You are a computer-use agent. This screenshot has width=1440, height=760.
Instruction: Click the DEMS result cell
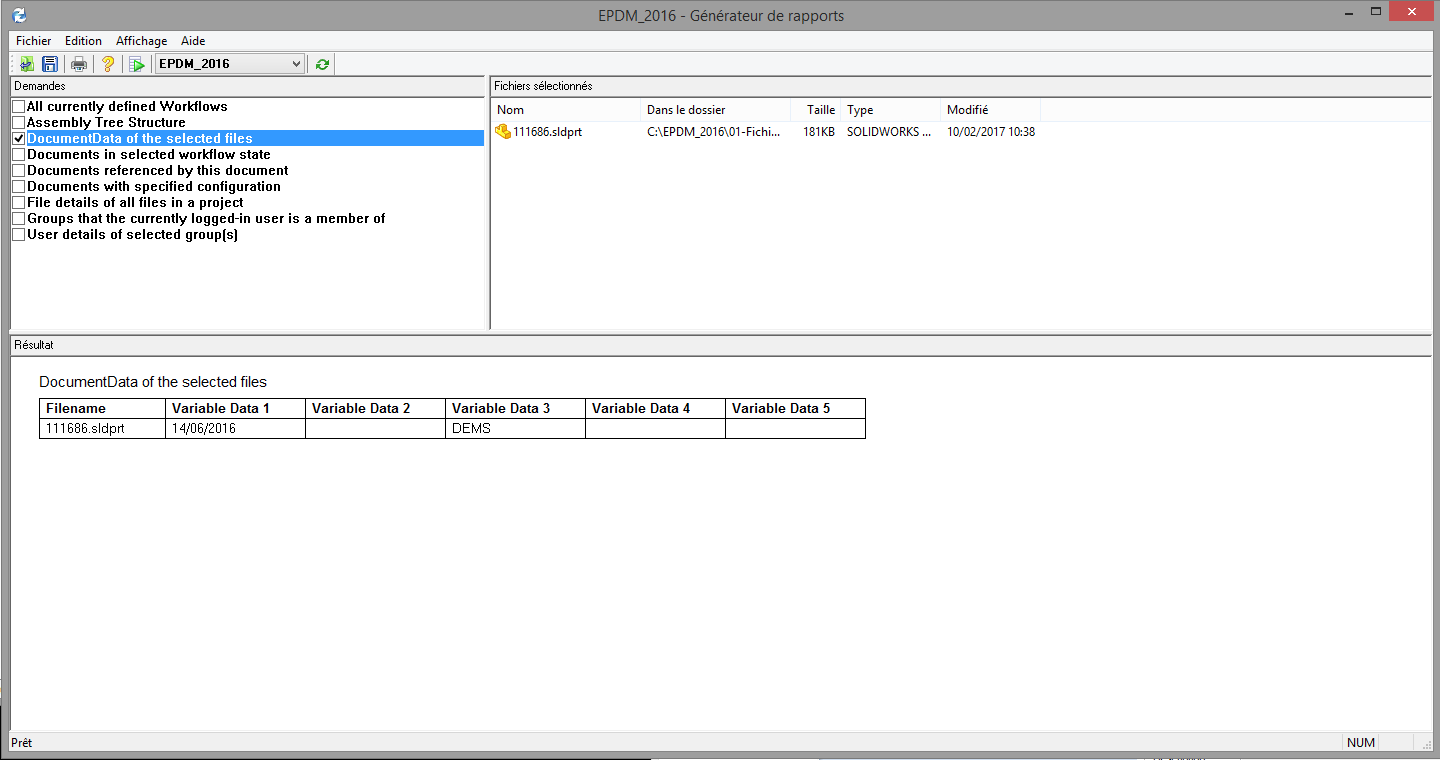point(515,428)
